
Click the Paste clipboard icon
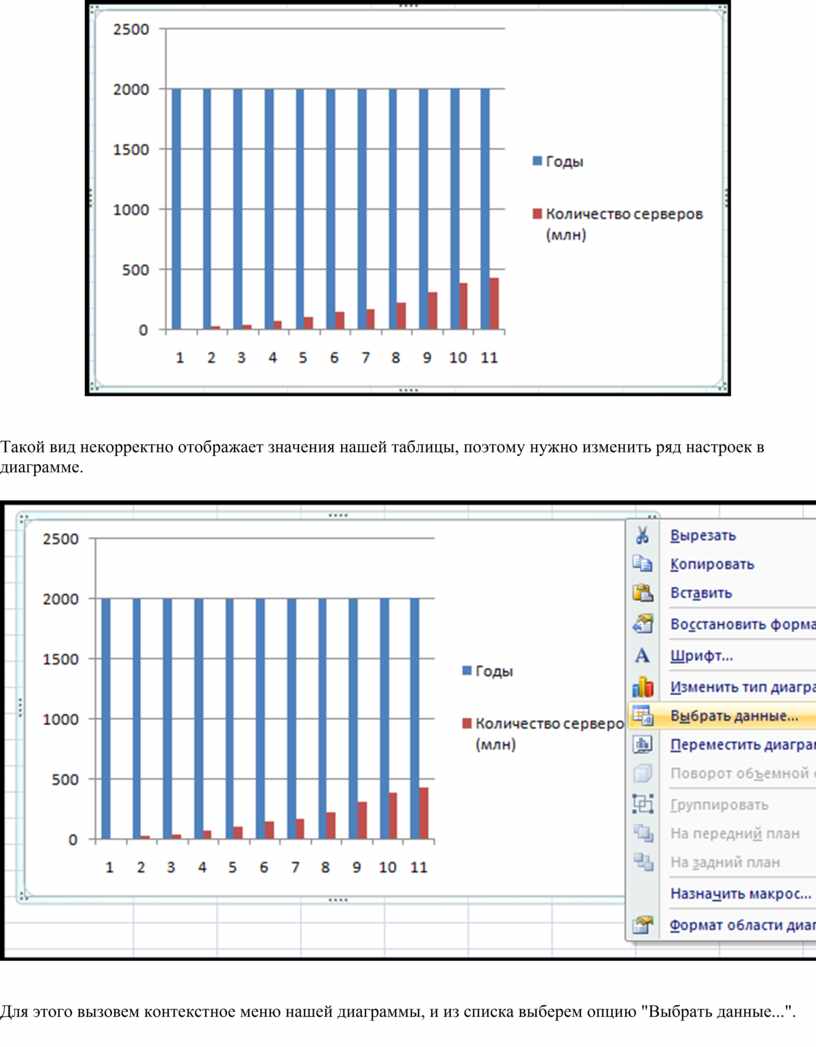[642, 592]
